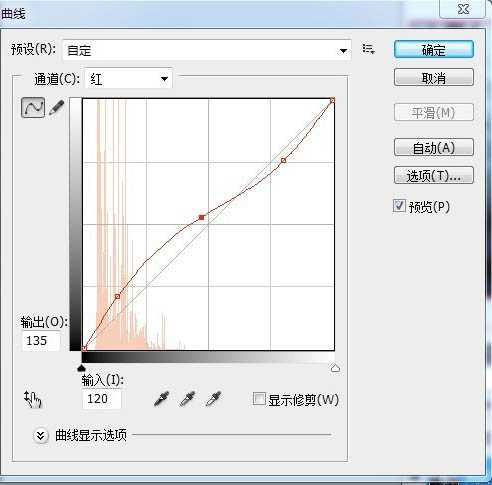Pick the black point eyedropper
The height and width of the screenshot is (485, 492).
click(x=162, y=399)
